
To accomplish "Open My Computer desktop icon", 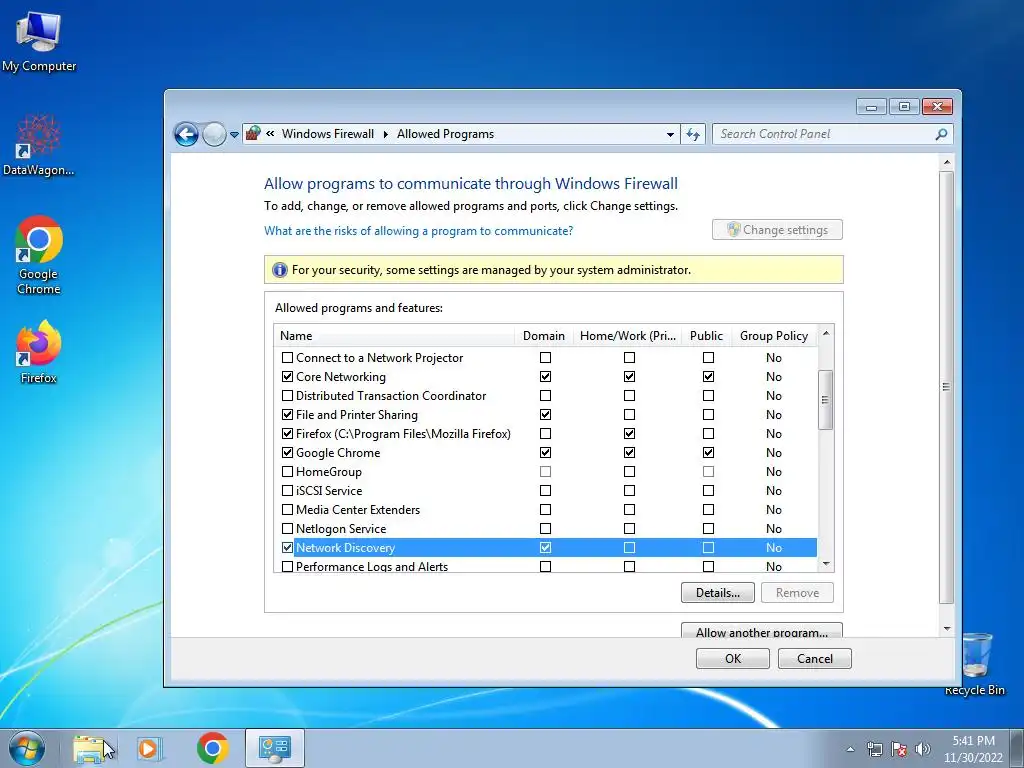I will point(39,42).
